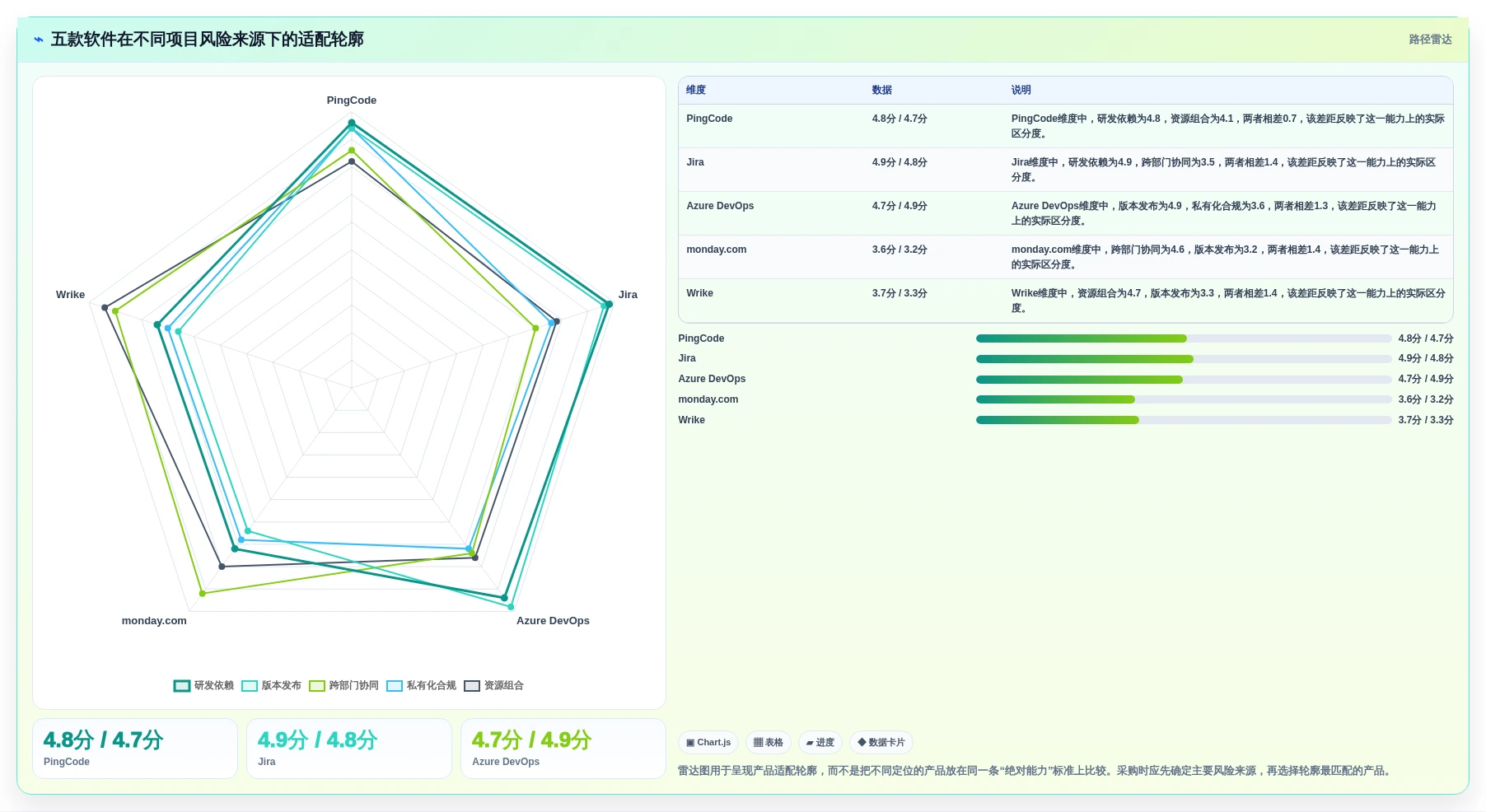Click the footnote text starting with 雷达图用于呈现
Viewport: 1486px width, 812px height.
[1036, 771]
